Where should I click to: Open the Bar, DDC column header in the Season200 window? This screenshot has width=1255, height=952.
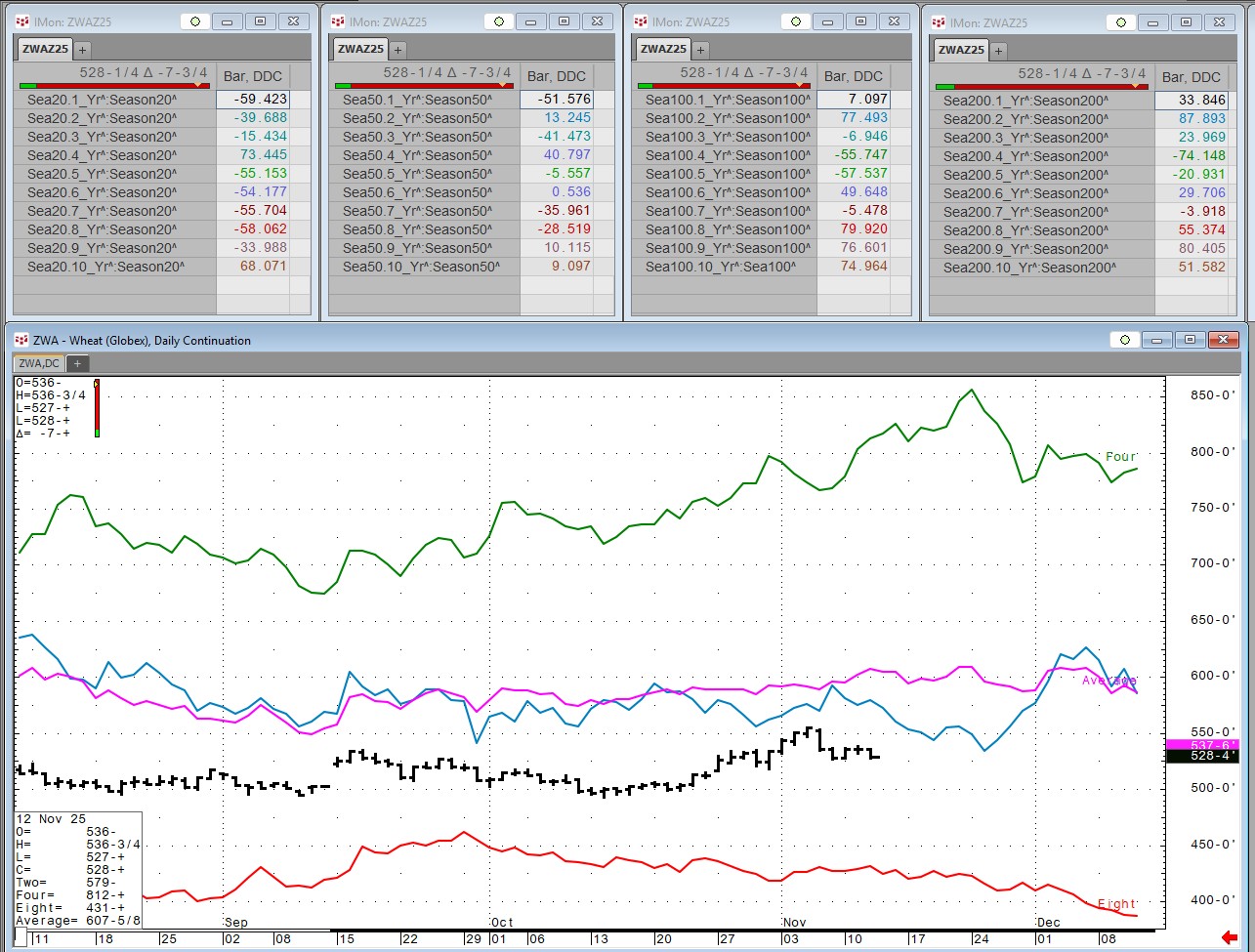click(x=1191, y=77)
